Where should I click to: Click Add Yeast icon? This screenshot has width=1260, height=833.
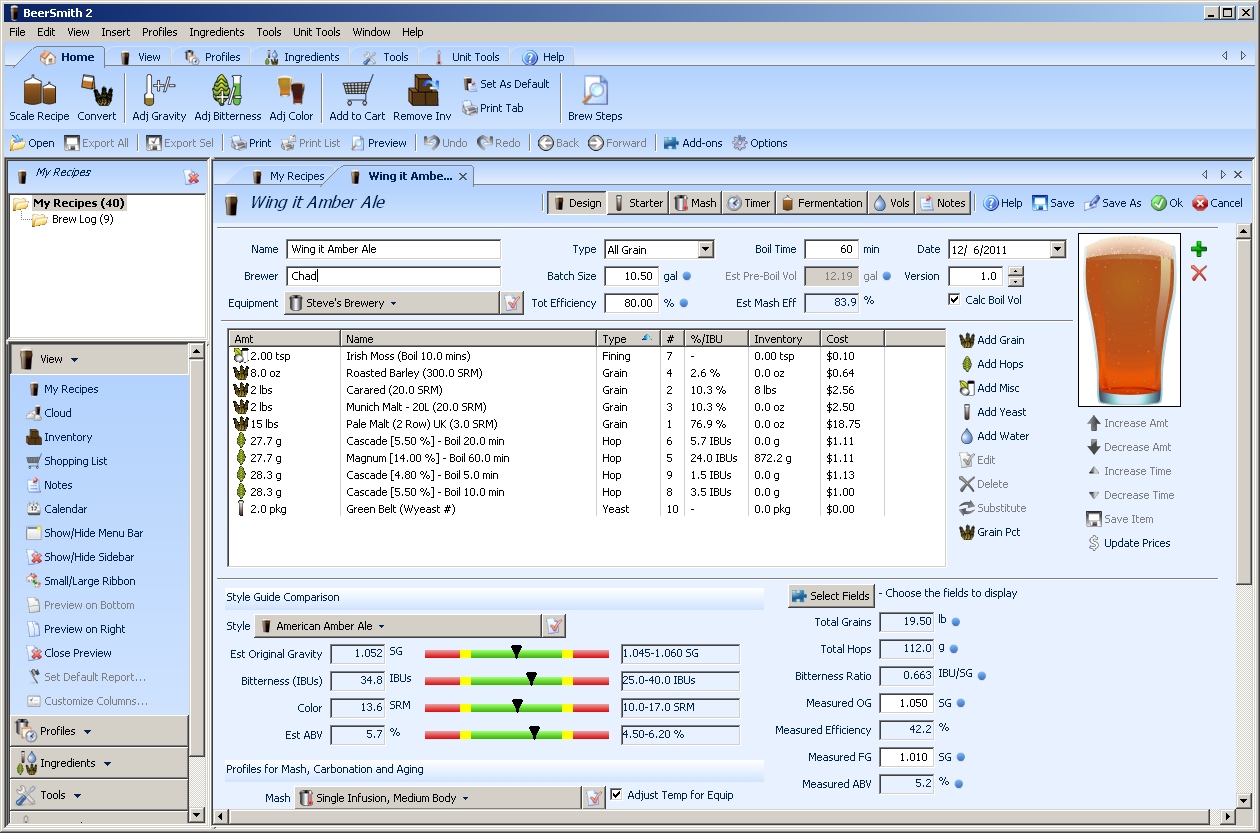pyautogui.click(x=966, y=412)
